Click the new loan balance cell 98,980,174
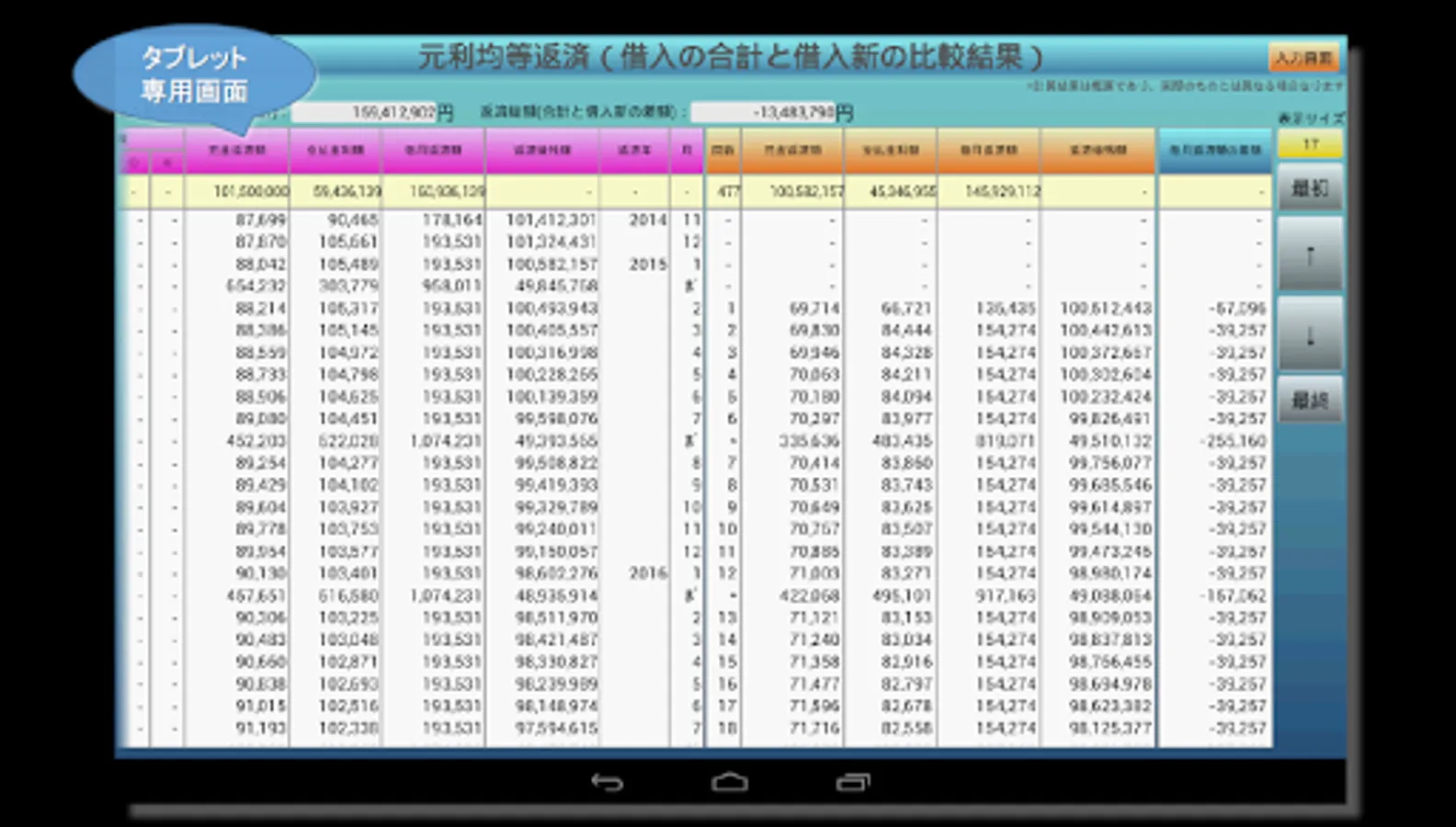Image resolution: width=1456 pixels, height=827 pixels. (x=1110, y=573)
